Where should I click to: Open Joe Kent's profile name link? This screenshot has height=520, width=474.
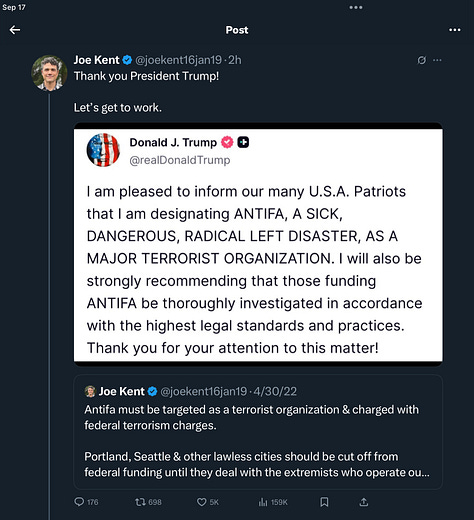(96, 60)
